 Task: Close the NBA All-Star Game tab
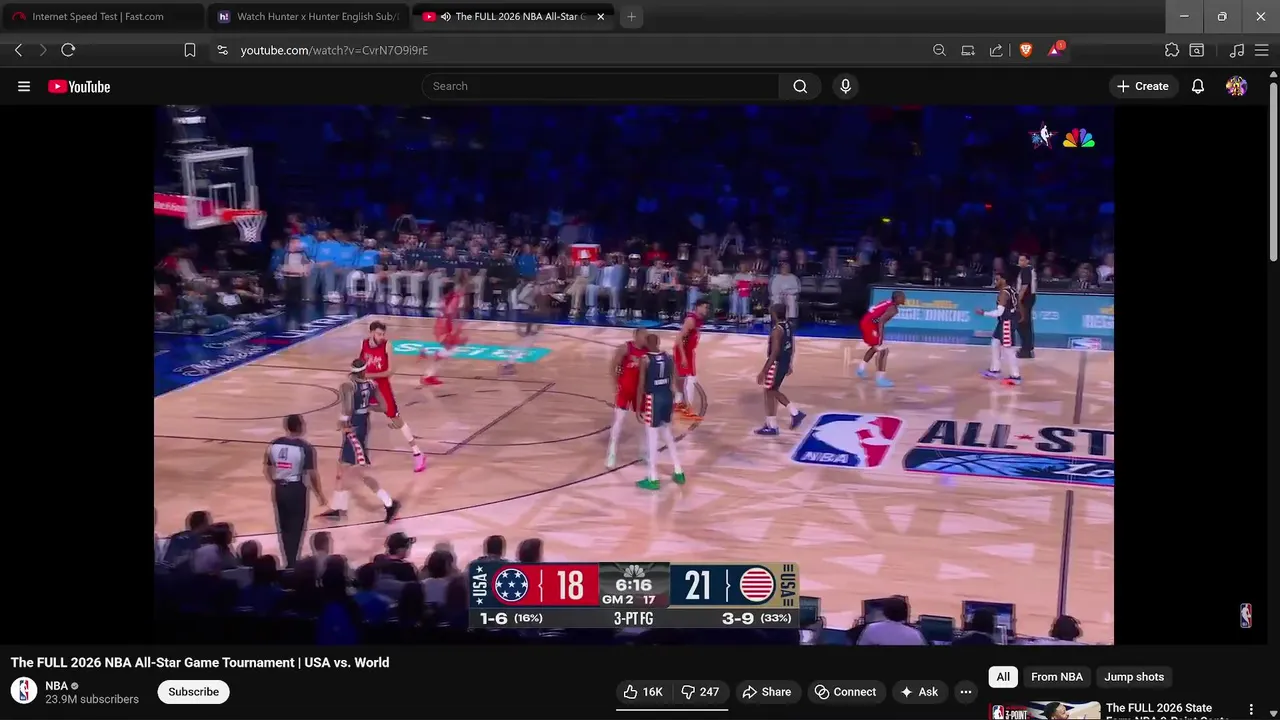601,17
